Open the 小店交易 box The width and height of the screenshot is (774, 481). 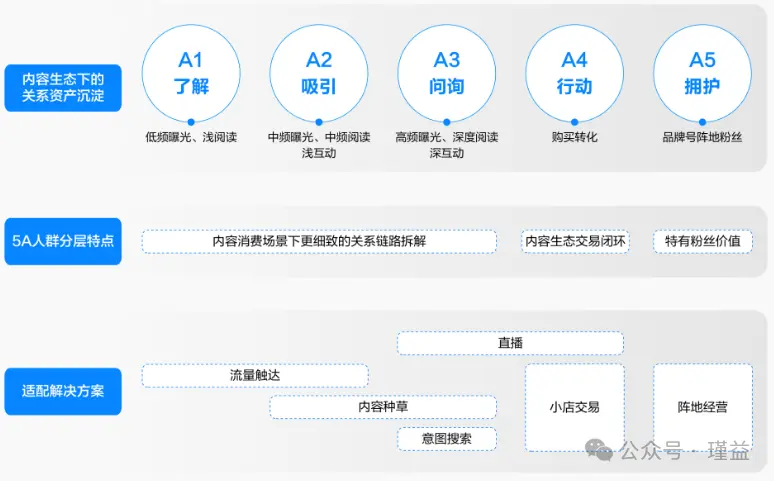click(x=575, y=407)
